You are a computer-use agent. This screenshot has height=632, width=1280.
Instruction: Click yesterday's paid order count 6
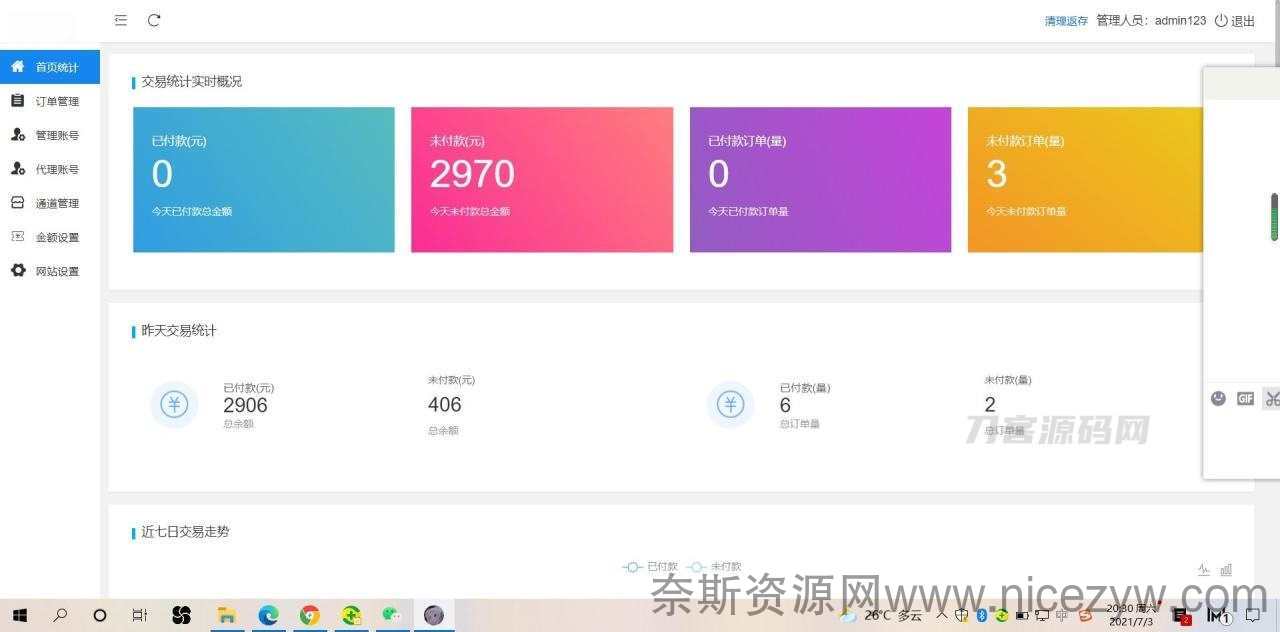click(x=785, y=405)
